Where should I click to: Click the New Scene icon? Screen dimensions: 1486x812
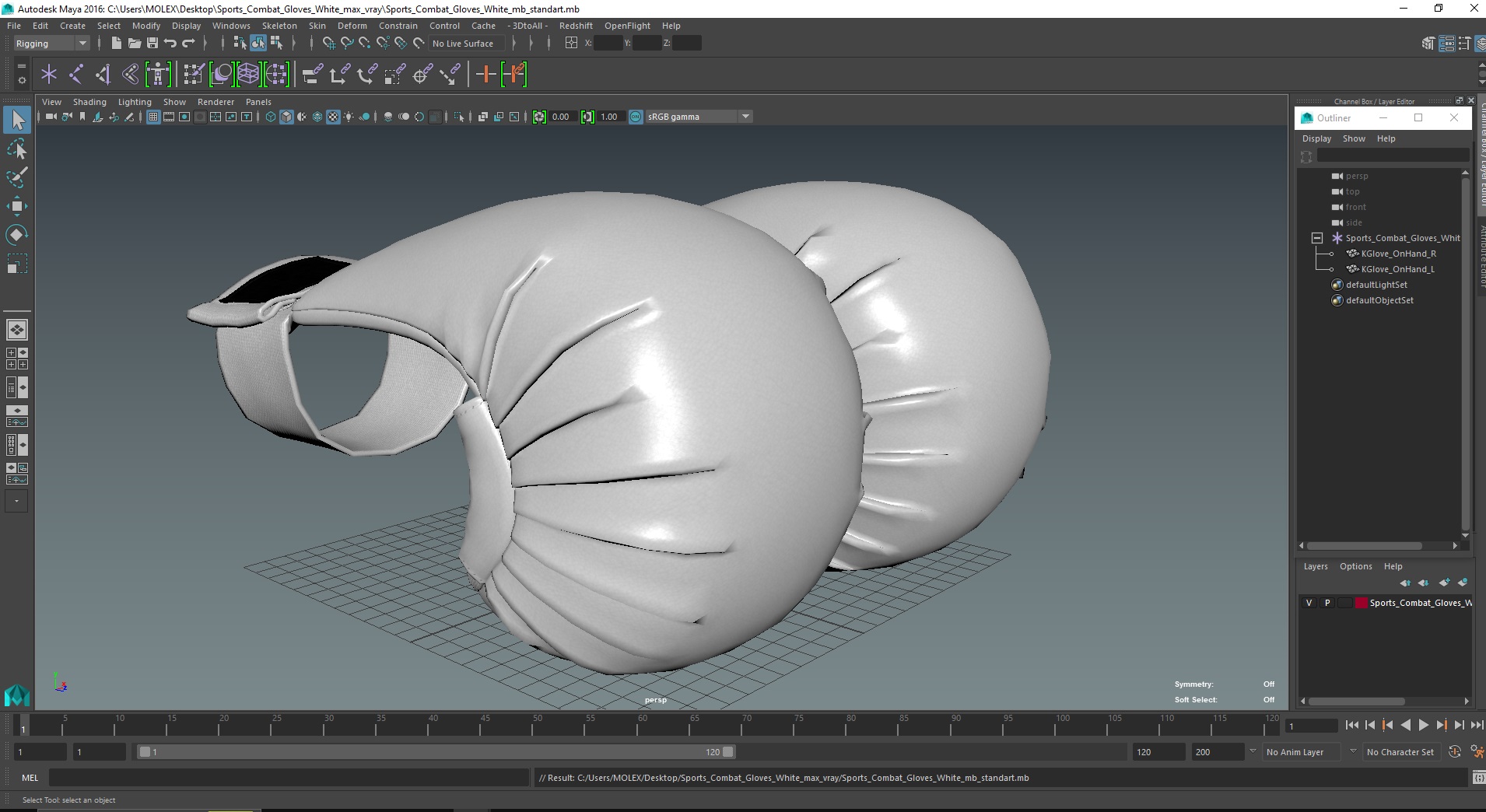(x=116, y=44)
